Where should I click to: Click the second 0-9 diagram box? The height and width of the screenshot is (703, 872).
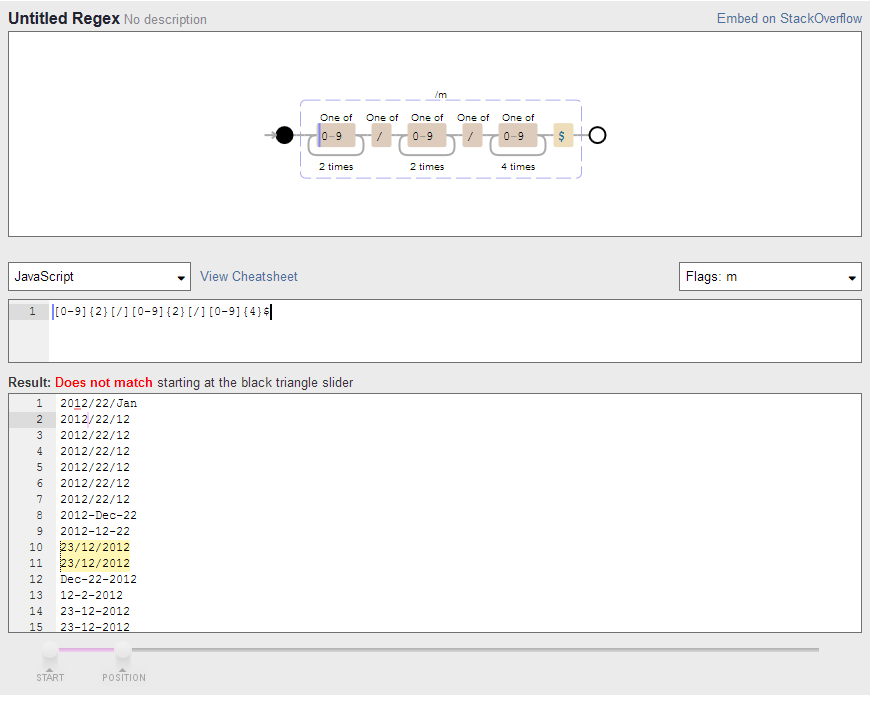click(x=427, y=136)
